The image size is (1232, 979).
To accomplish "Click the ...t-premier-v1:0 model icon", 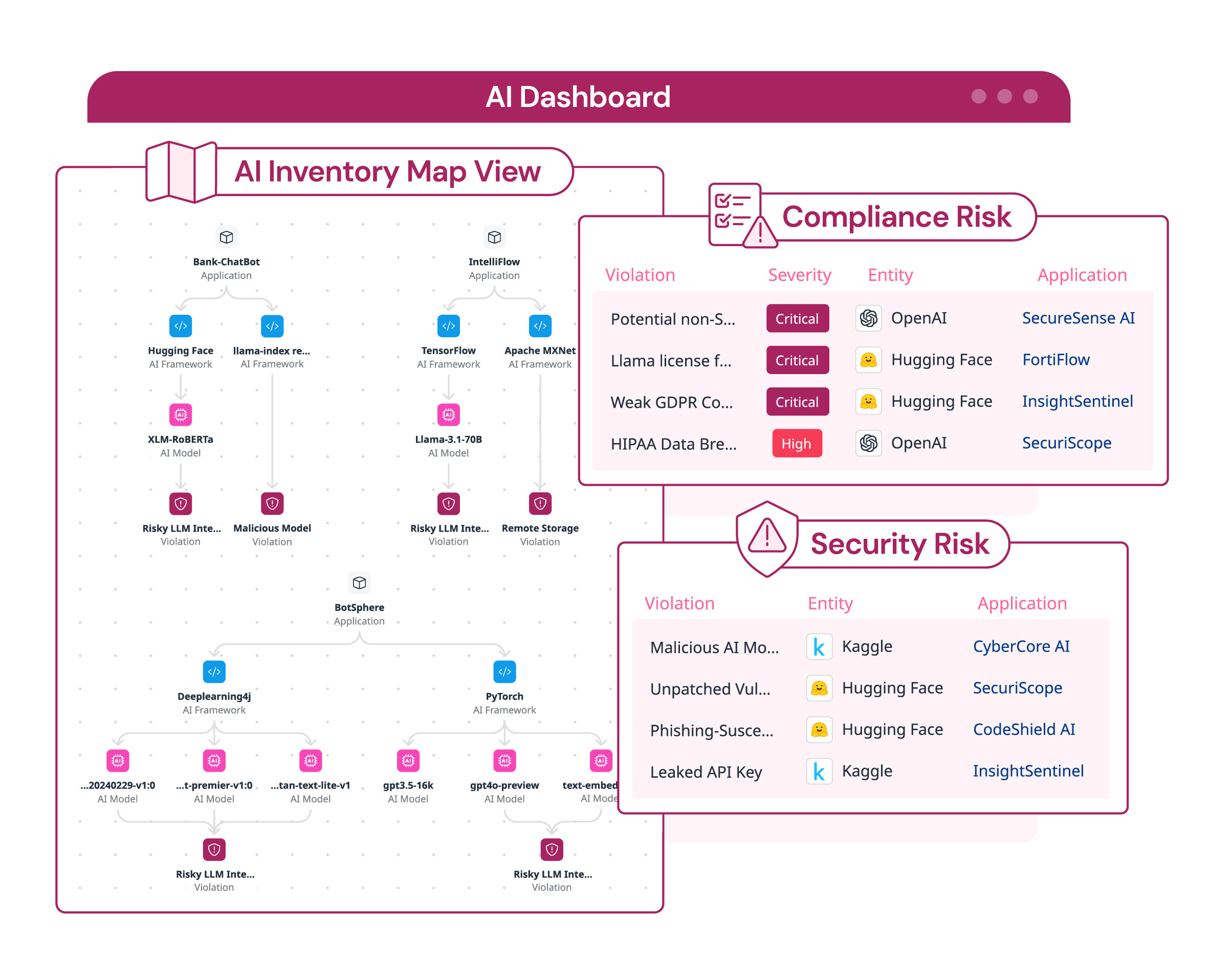I will pos(214,760).
